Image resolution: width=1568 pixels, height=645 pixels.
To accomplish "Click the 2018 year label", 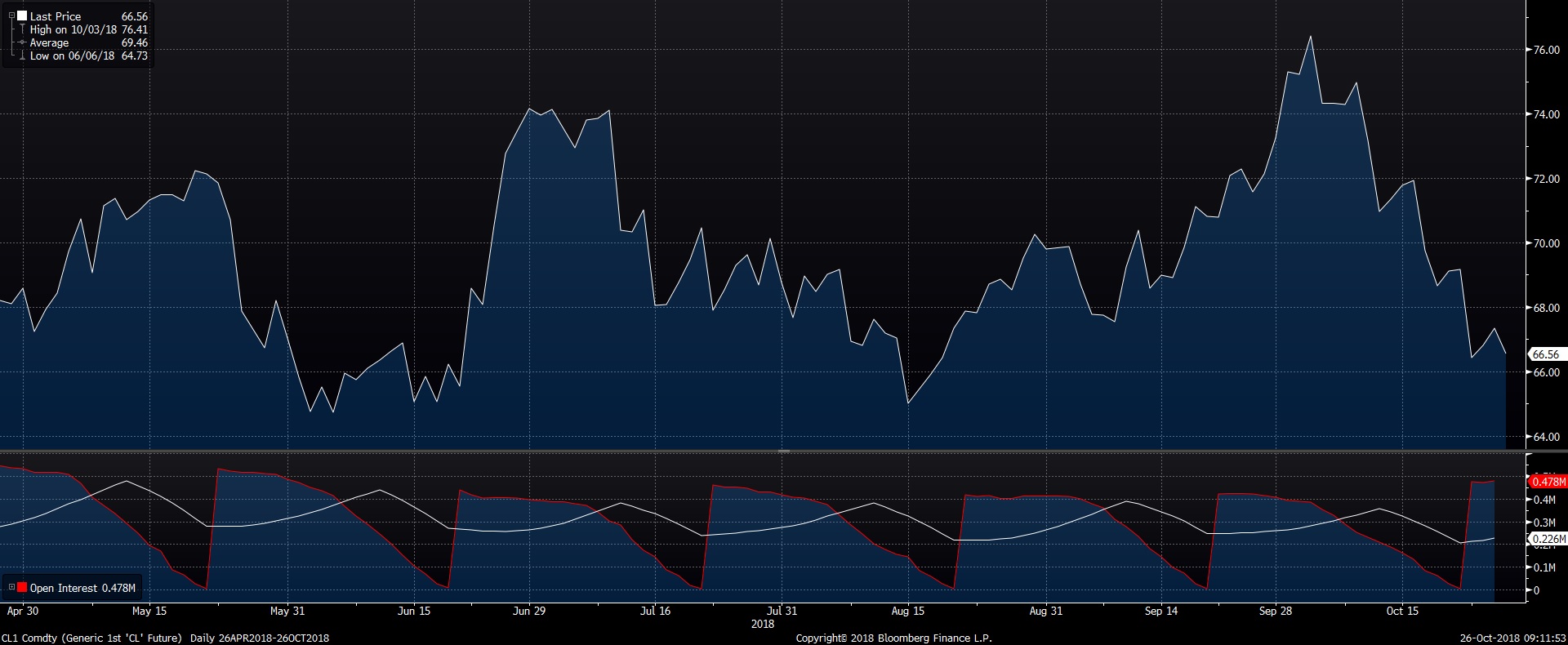I will pyautogui.click(x=762, y=624).
